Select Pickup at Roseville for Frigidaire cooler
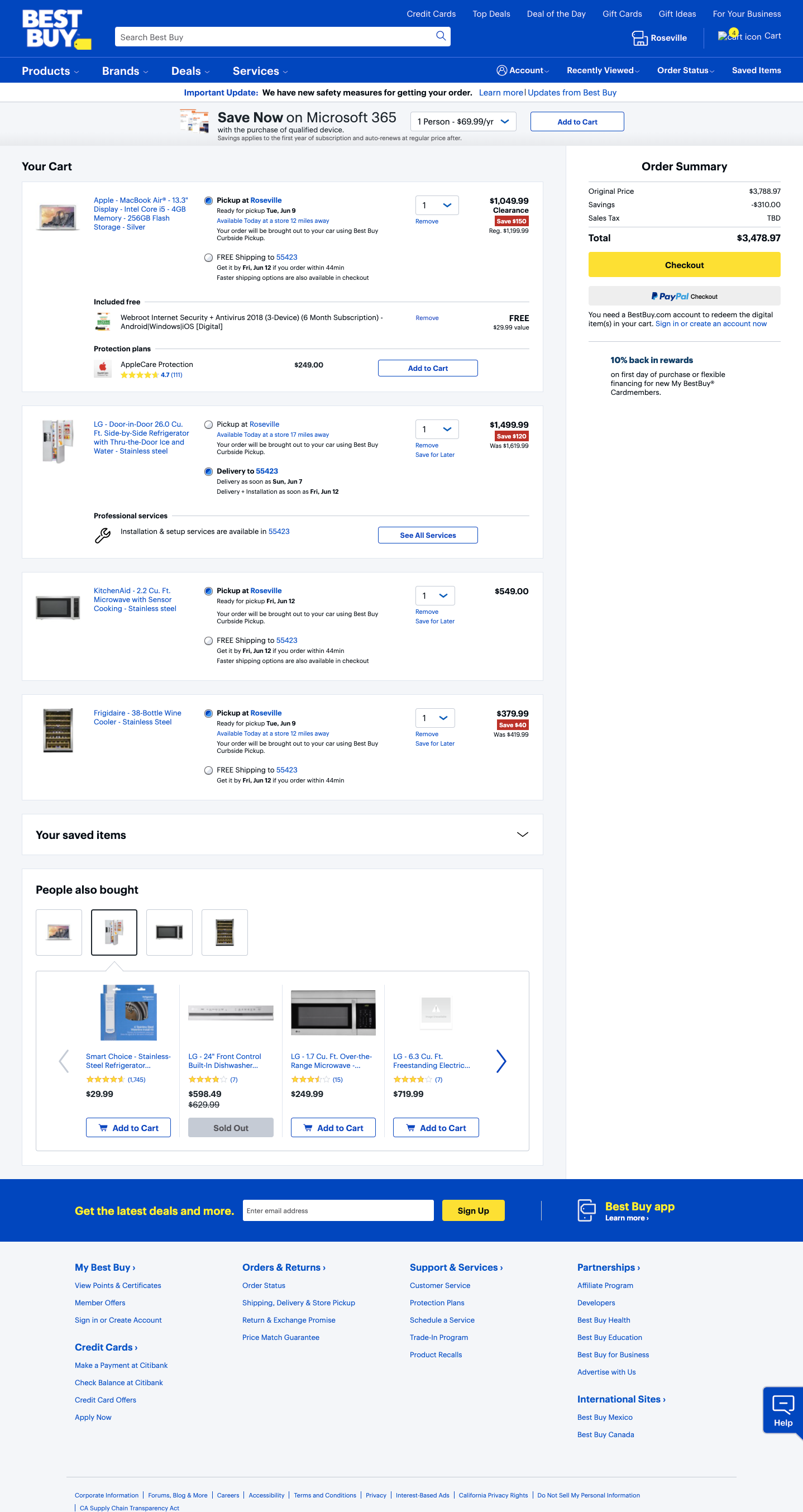Viewport: 803px width, 1512px height. 208,714
